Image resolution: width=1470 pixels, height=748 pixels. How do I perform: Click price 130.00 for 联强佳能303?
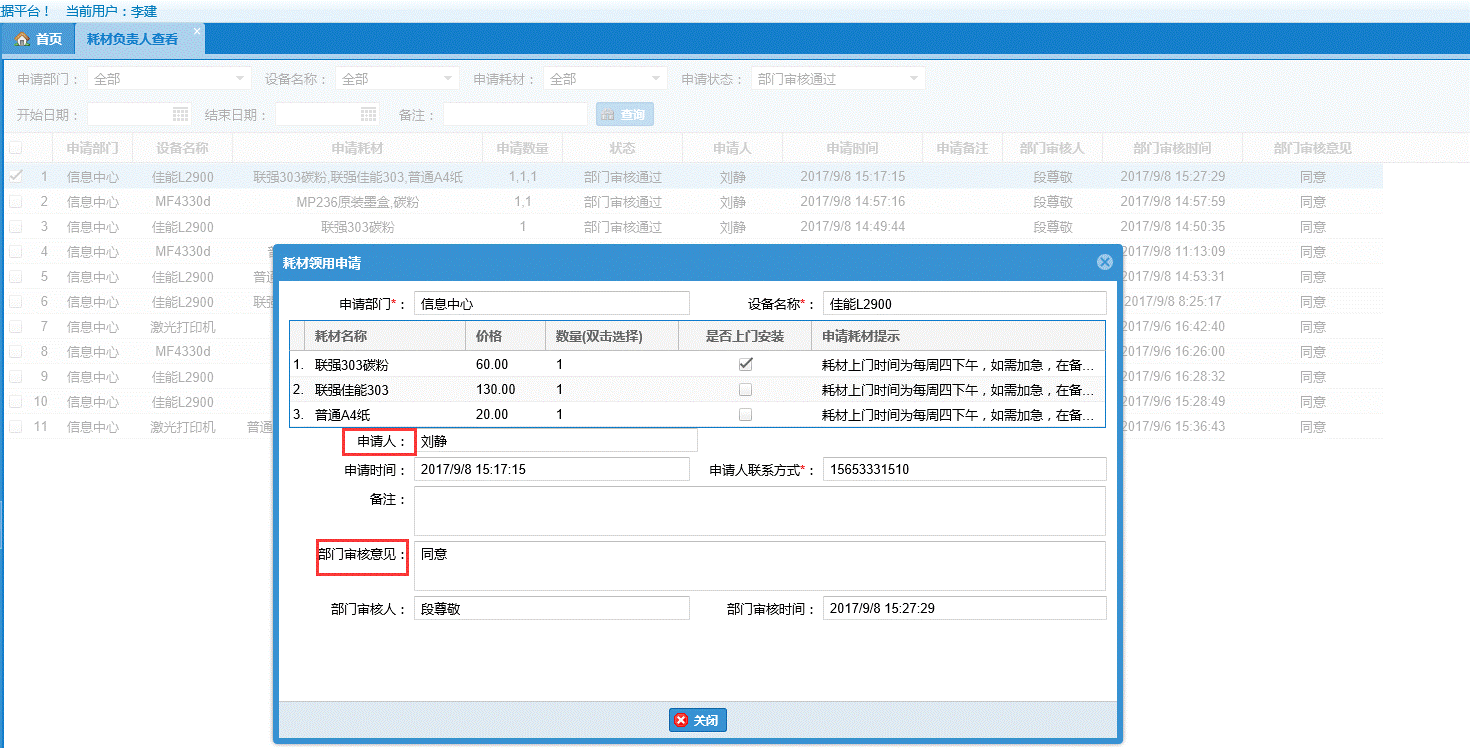pyautogui.click(x=506, y=389)
